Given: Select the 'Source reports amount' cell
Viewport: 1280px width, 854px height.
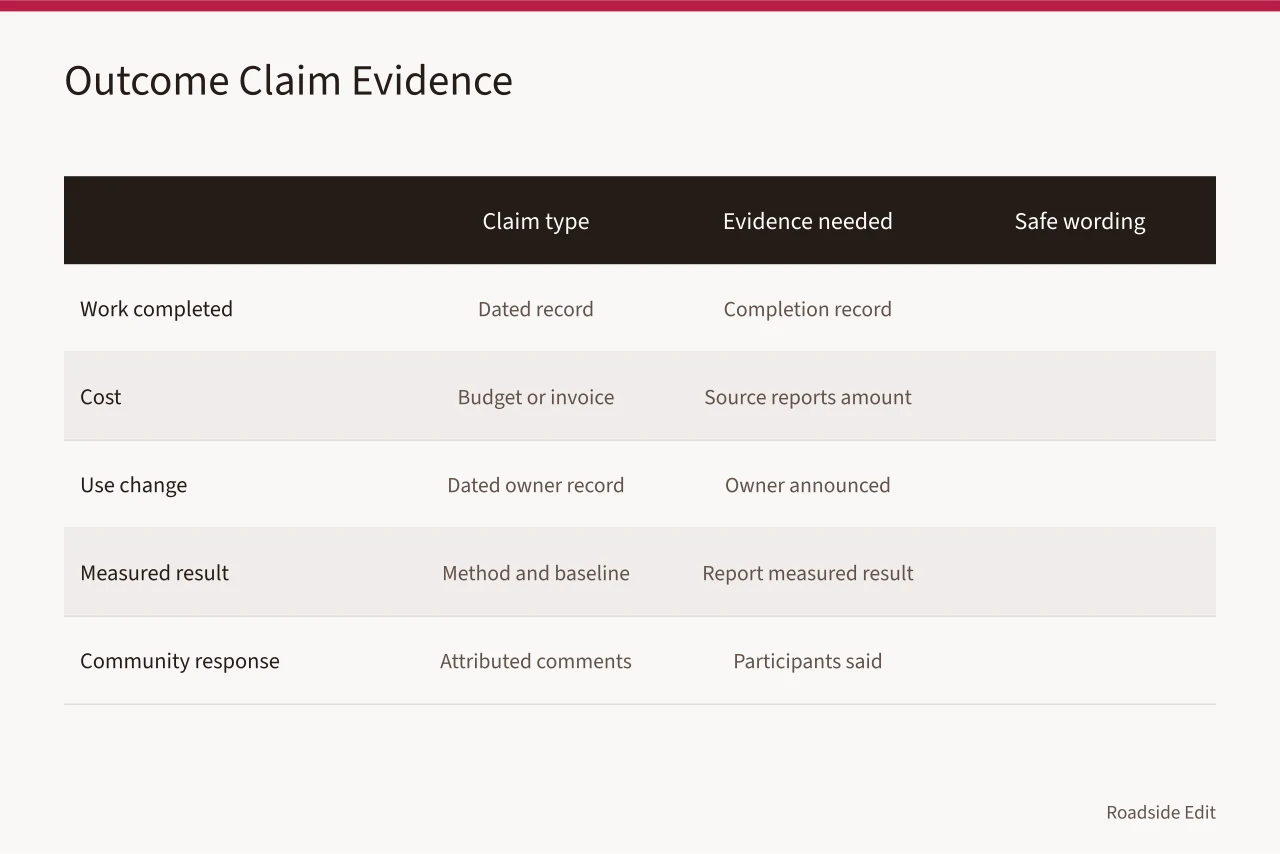Looking at the screenshot, I should click(808, 397).
